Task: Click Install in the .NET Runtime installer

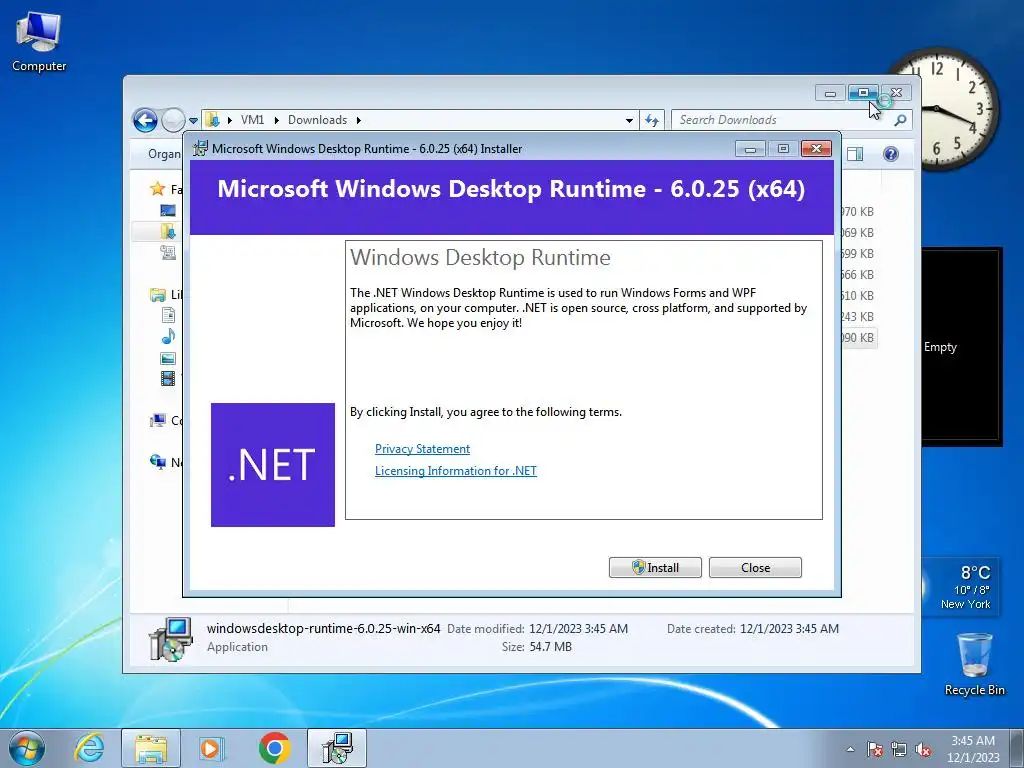Action: [x=655, y=568]
